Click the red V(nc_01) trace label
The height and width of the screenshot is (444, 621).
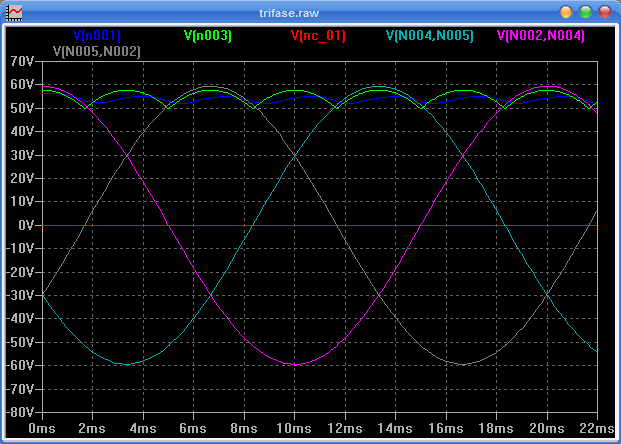(318, 36)
